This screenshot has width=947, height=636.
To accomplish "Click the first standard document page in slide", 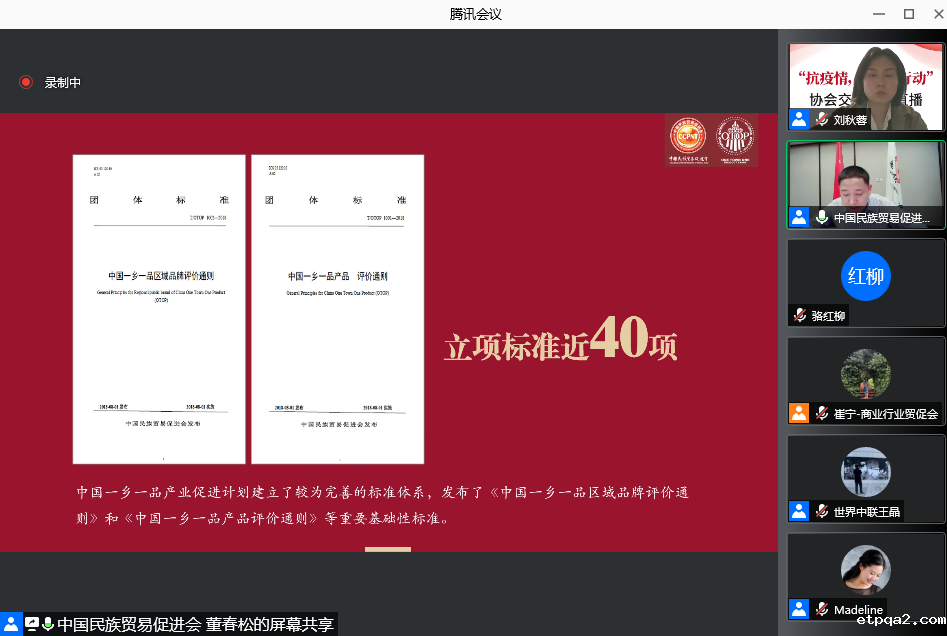I will (158, 309).
